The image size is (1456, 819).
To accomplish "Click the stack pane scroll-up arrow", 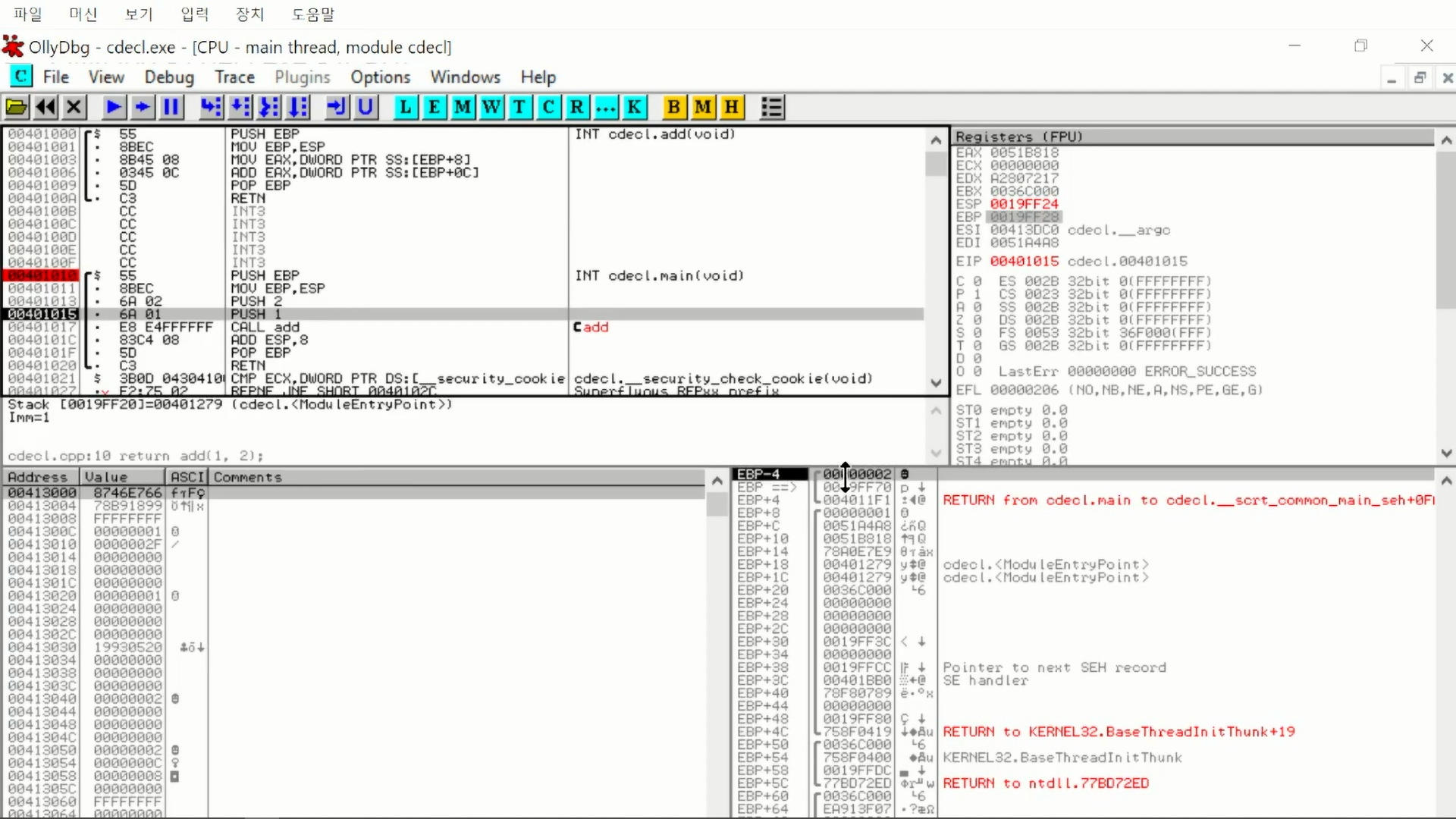I will pyautogui.click(x=1446, y=481).
